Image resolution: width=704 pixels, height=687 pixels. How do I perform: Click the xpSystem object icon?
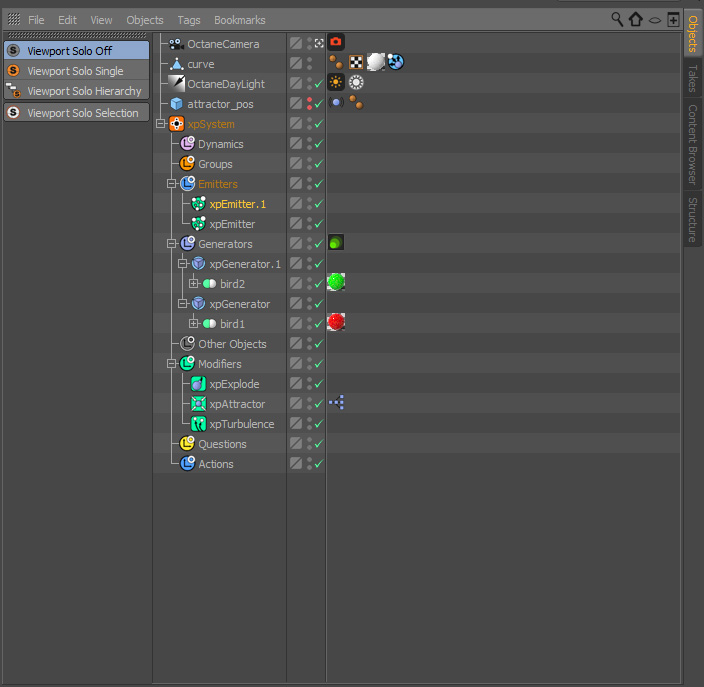click(176, 124)
